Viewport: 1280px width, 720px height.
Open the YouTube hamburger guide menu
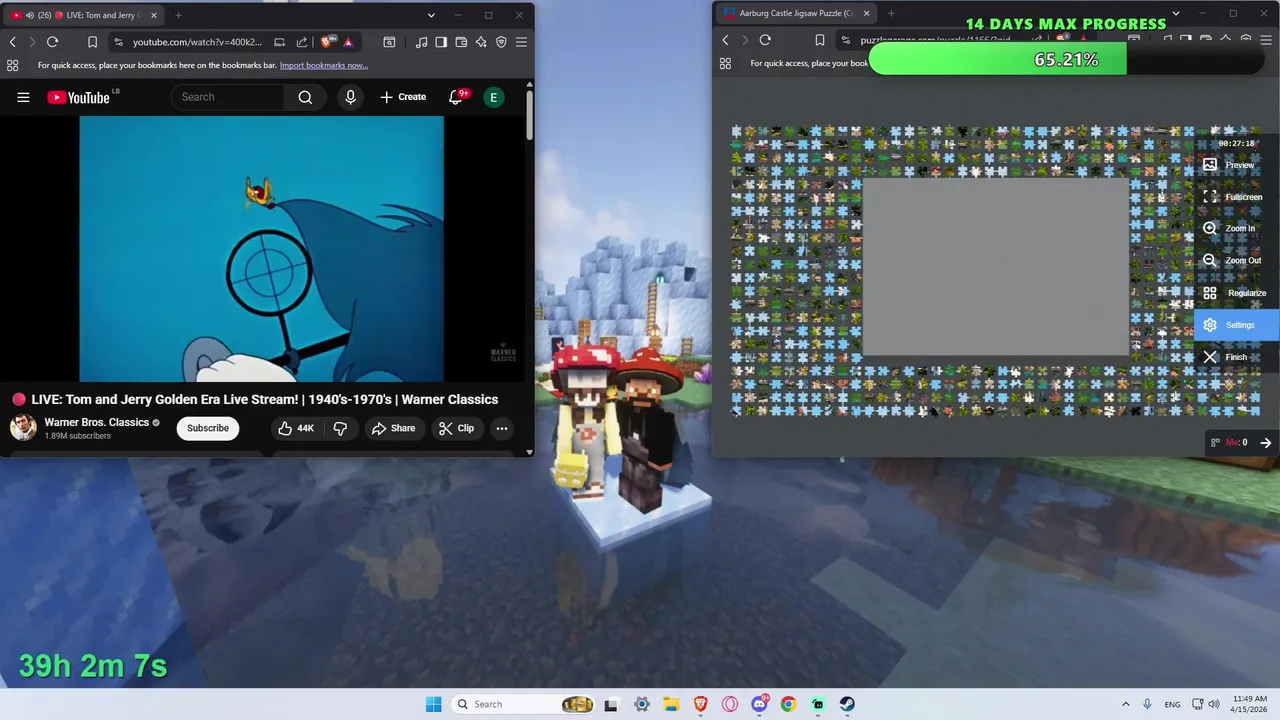coord(23,97)
